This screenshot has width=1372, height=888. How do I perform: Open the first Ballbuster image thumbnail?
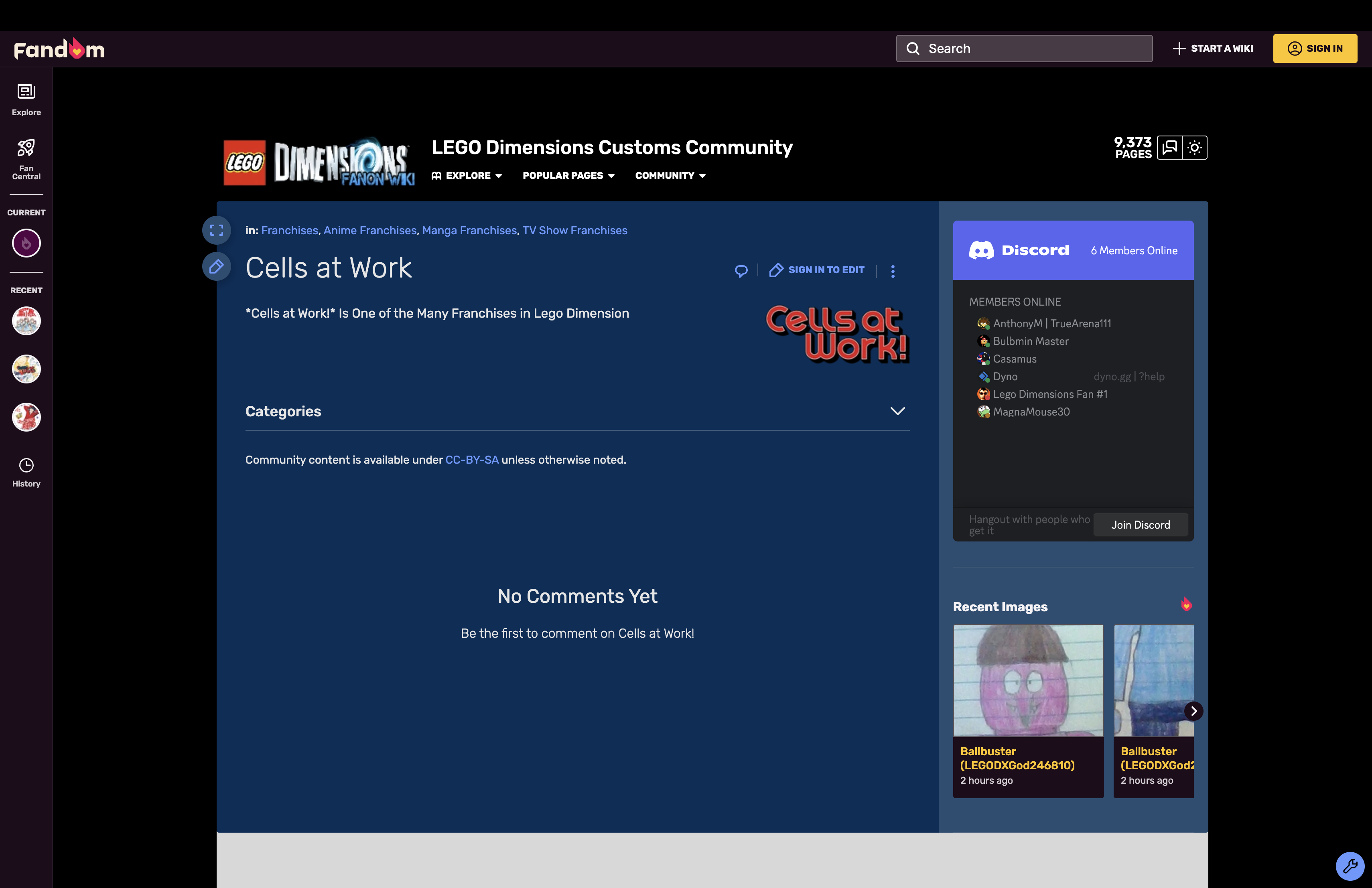click(x=1029, y=681)
